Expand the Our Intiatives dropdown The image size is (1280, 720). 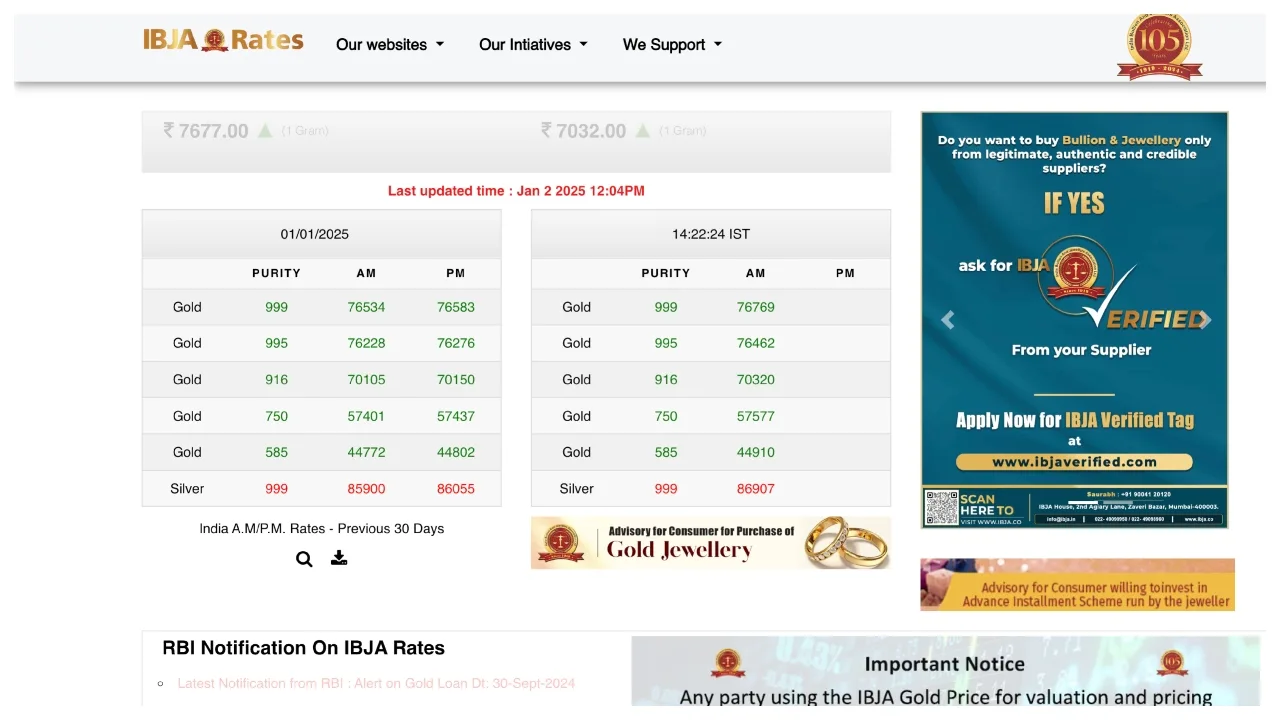[x=533, y=44]
